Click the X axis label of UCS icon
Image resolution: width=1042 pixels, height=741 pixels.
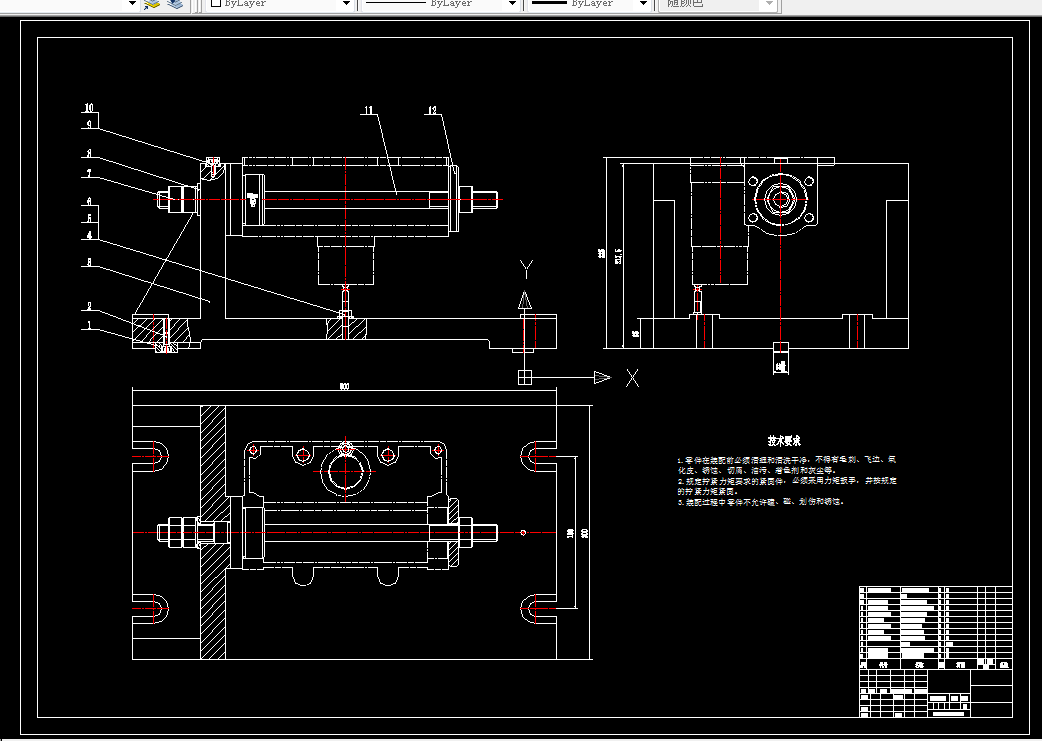tap(632, 378)
